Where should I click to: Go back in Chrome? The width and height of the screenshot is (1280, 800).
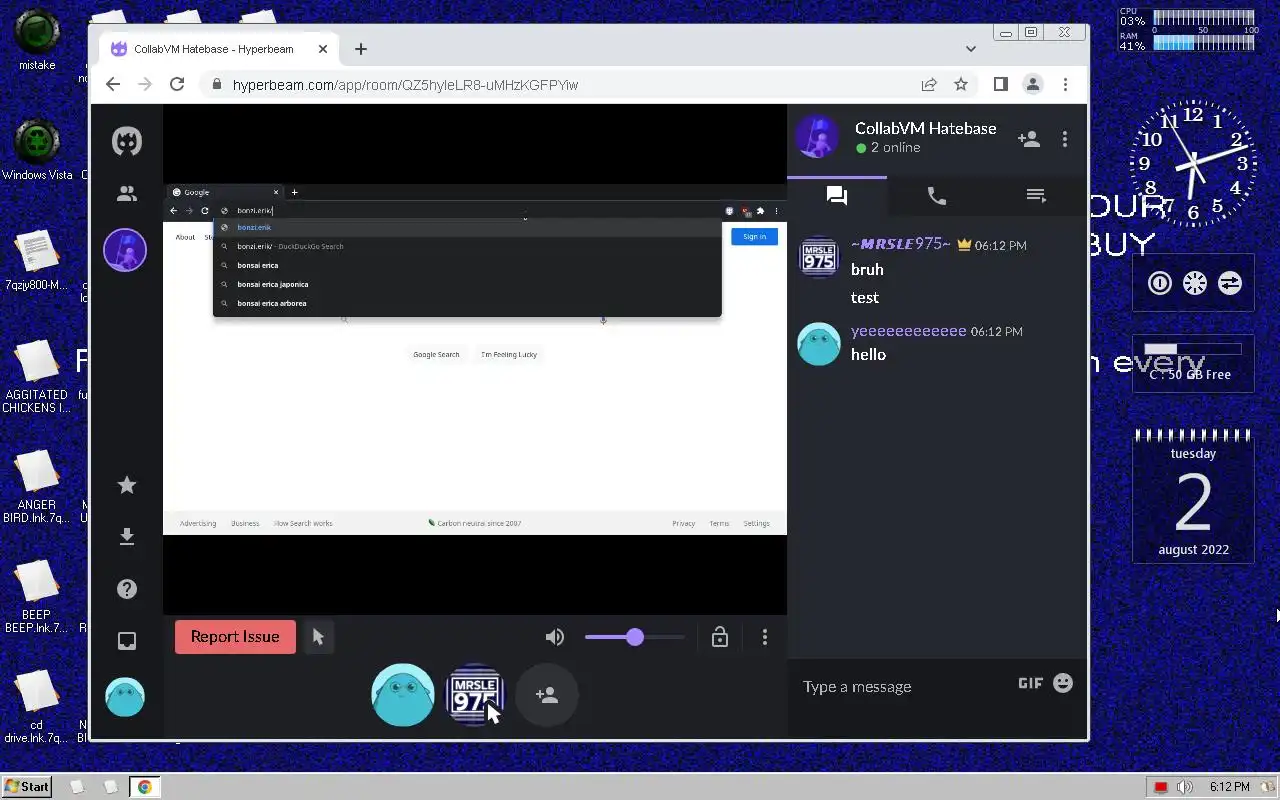click(113, 85)
